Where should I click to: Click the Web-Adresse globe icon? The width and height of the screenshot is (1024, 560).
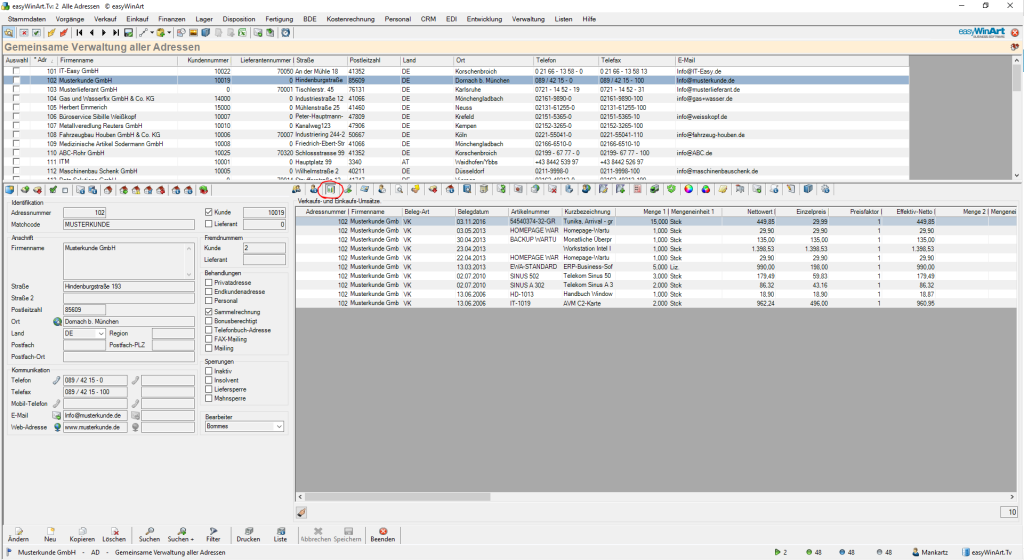57,427
